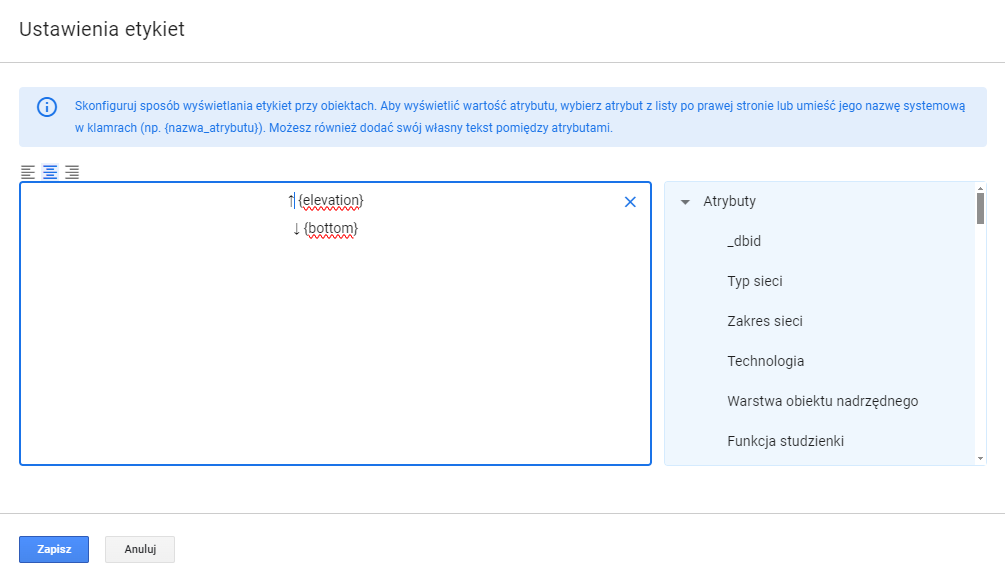Click the attribute list scroll-down arrow
The image size is (1005, 580).
pos(980,458)
